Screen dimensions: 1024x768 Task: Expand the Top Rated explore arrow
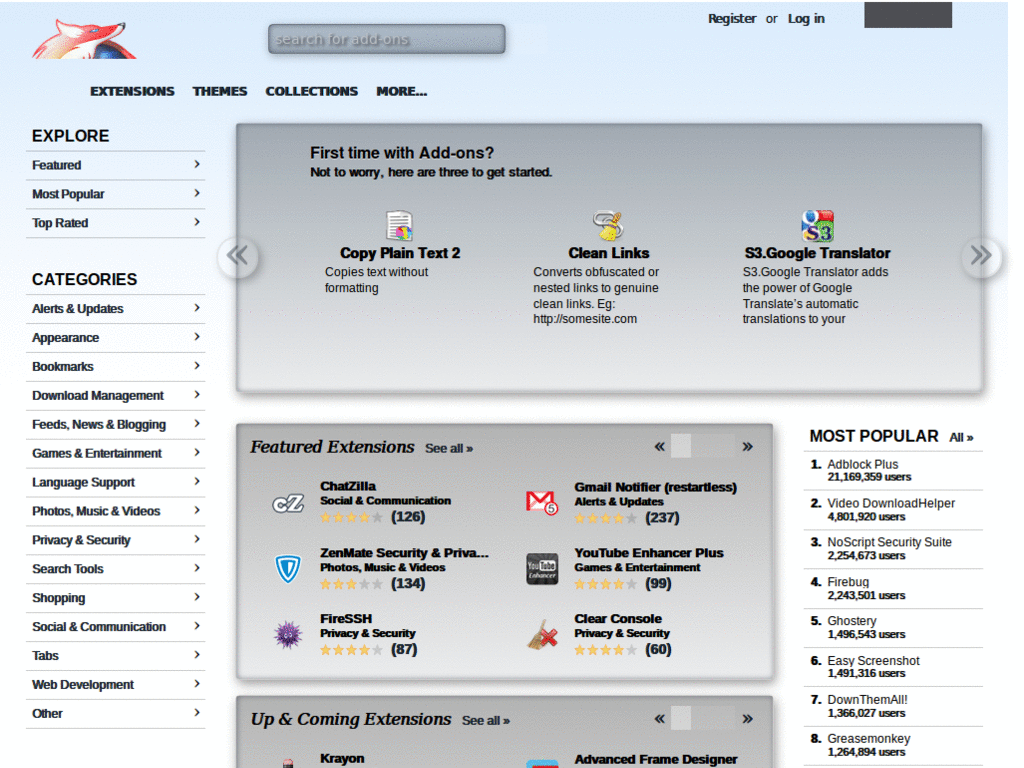tap(197, 222)
